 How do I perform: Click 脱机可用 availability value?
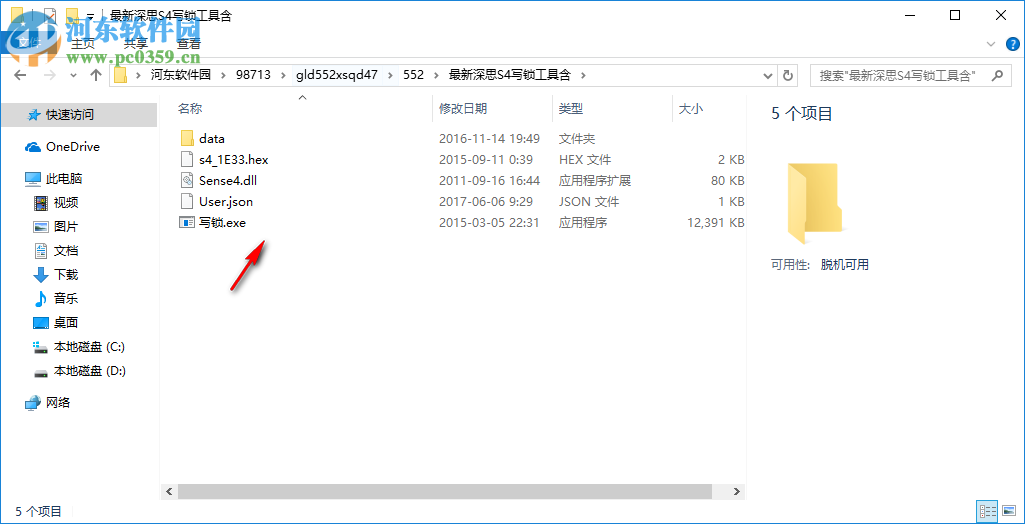pyautogui.click(x=845, y=265)
